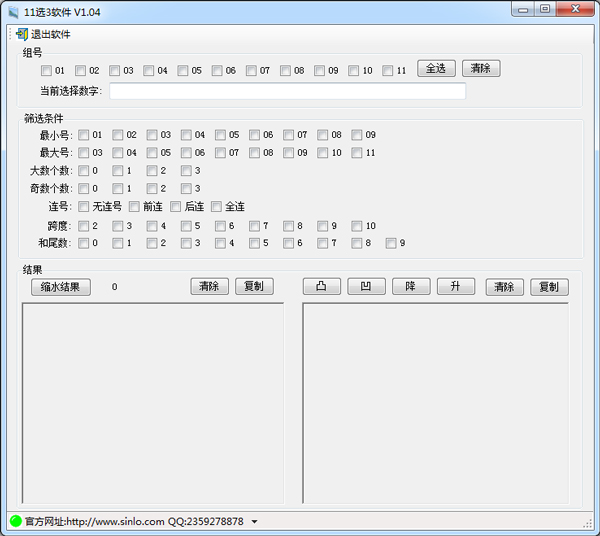
Task: Click the 全选 select-all button
Action: point(436,69)
